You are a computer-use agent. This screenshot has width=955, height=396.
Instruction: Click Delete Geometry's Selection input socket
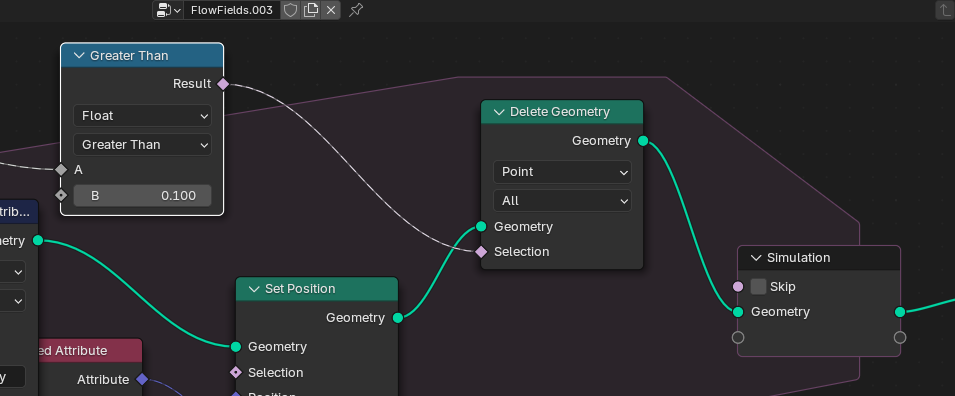(x=481, y=252)
